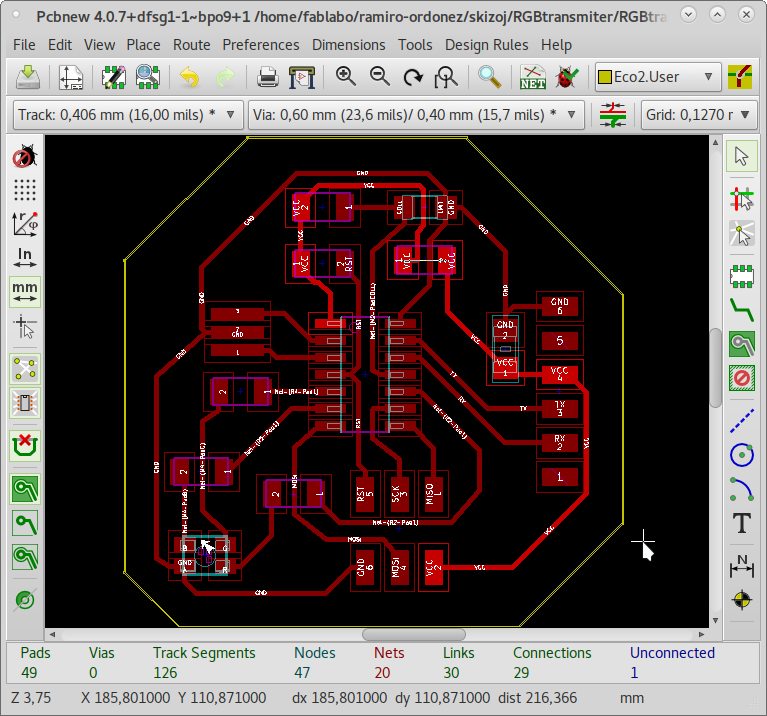The height and width of the screenshot is (716, 767).
Task: Open the Route menu
Action: click(191, 45)
